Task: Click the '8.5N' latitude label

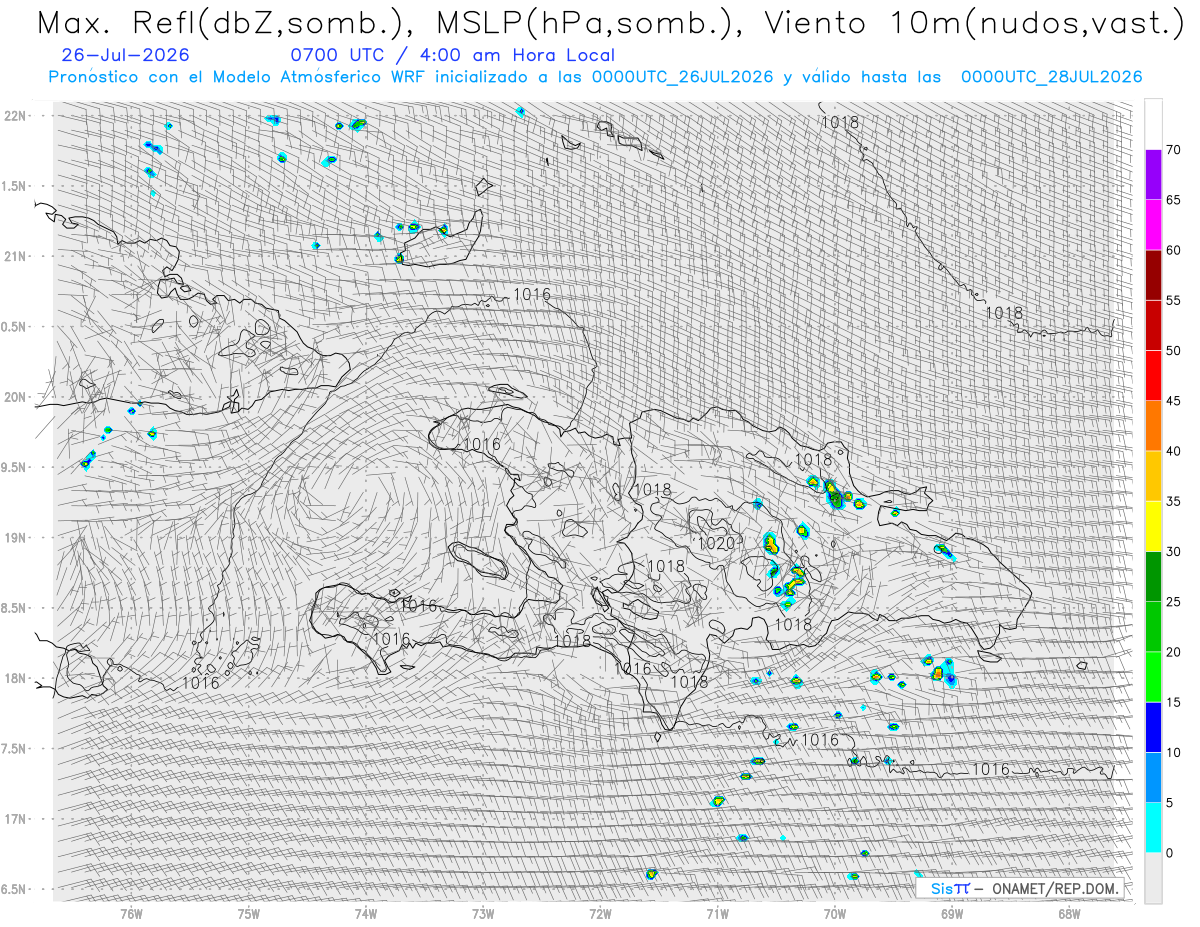Action: 14,608
